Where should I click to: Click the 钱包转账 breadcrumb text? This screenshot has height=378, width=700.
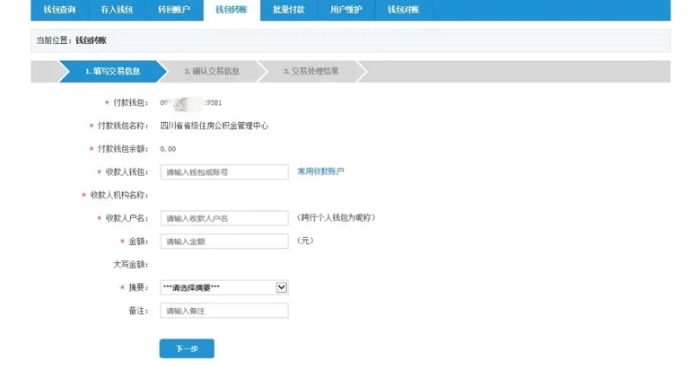click(91, 41)
